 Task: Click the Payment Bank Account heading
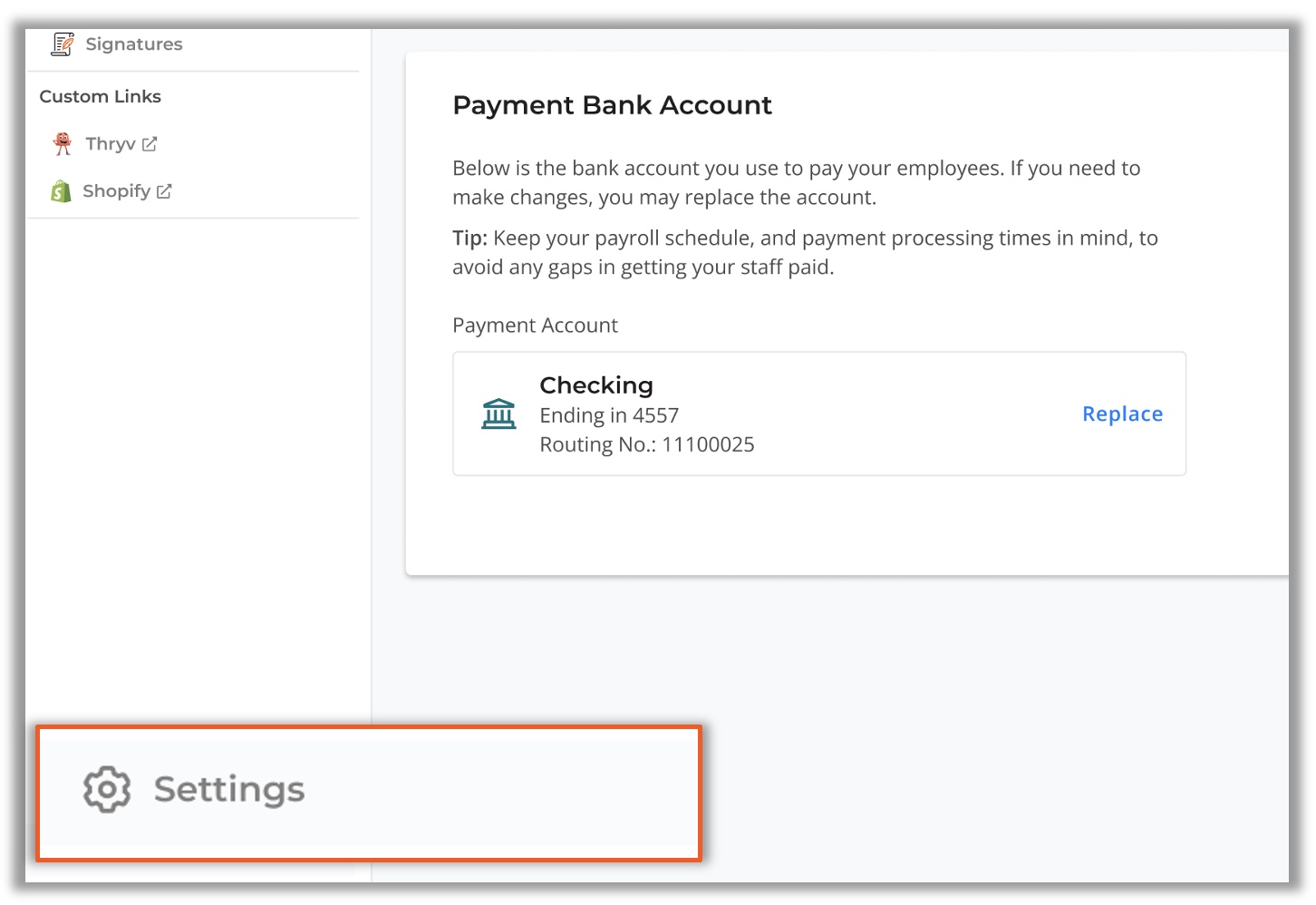[x=613, y=105]
